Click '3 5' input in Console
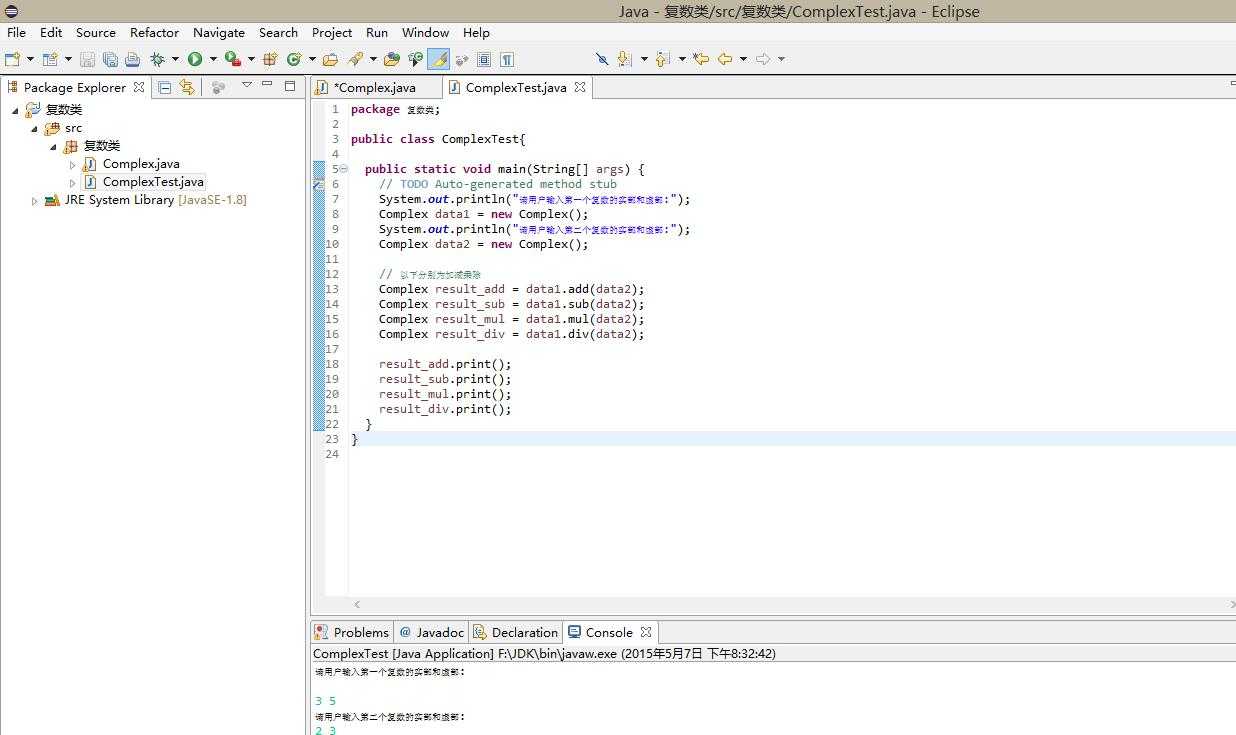 (x=325, y=702)
